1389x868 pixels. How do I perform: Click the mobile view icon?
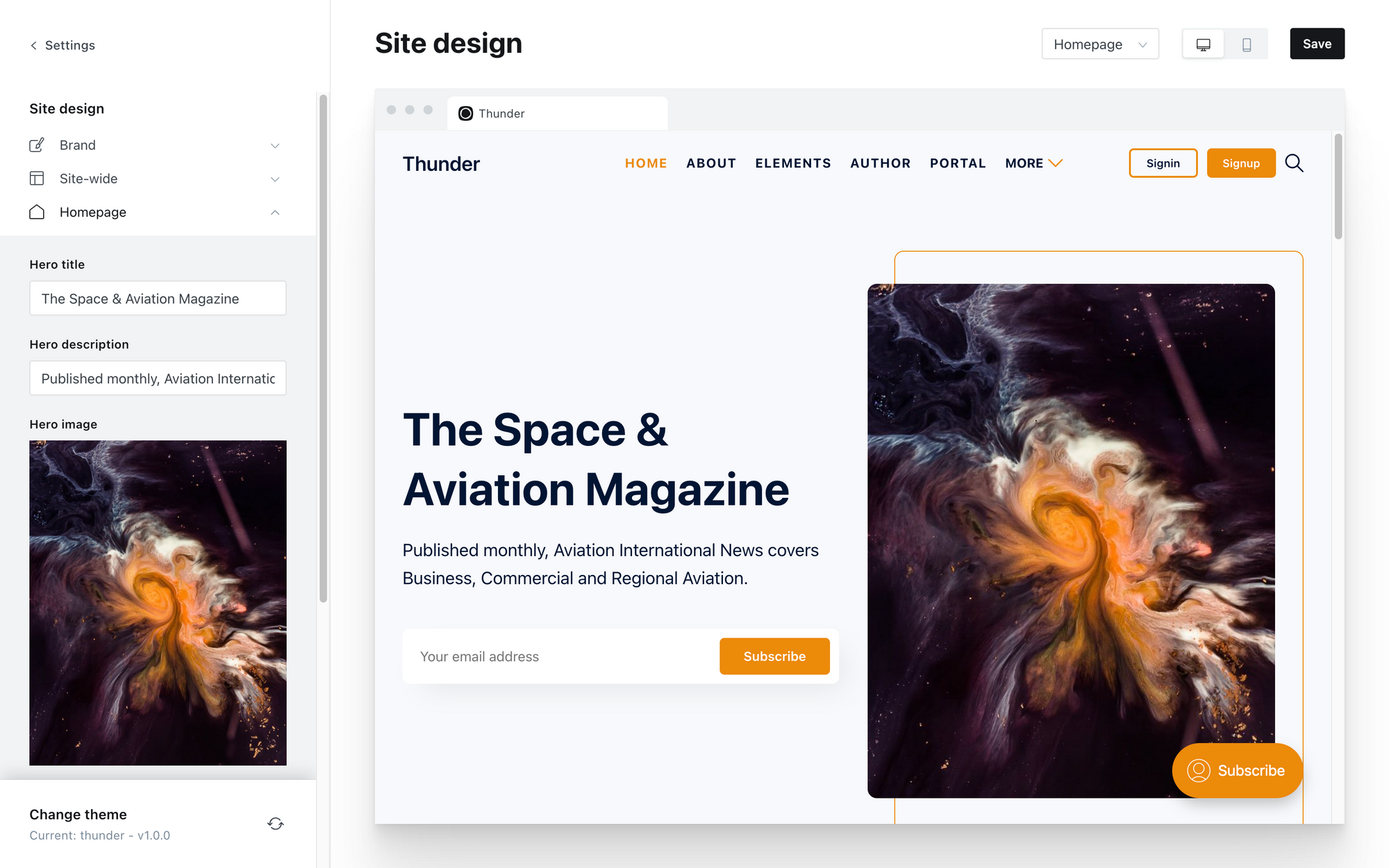pos(1246,43)
